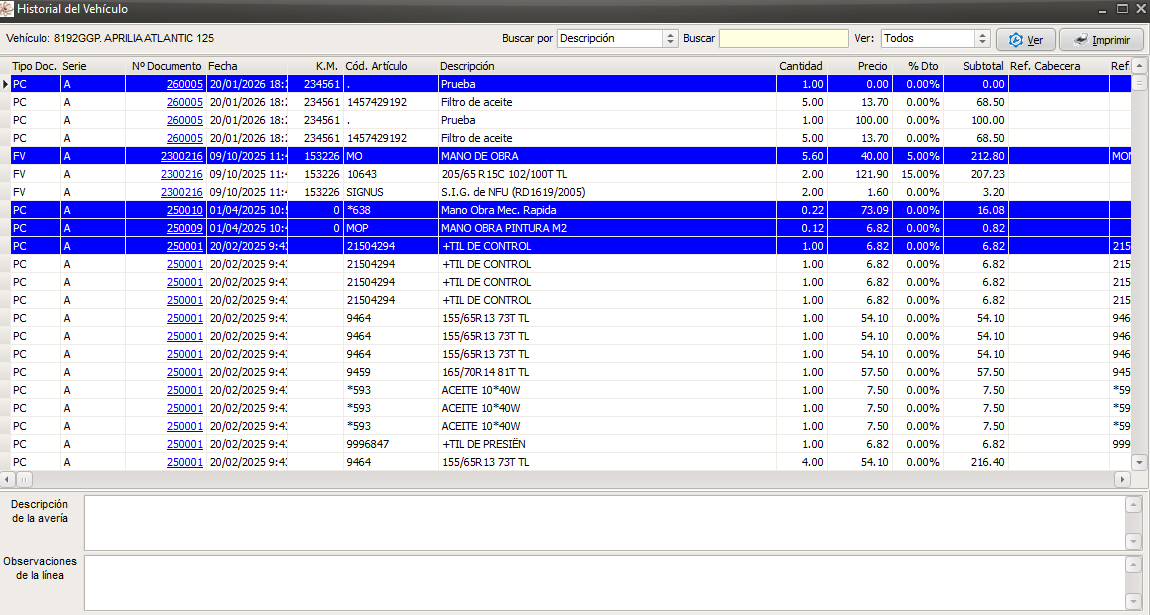Click the Imprimir print button
Screen dimensions: 1150x615
tap(1101, 40)
